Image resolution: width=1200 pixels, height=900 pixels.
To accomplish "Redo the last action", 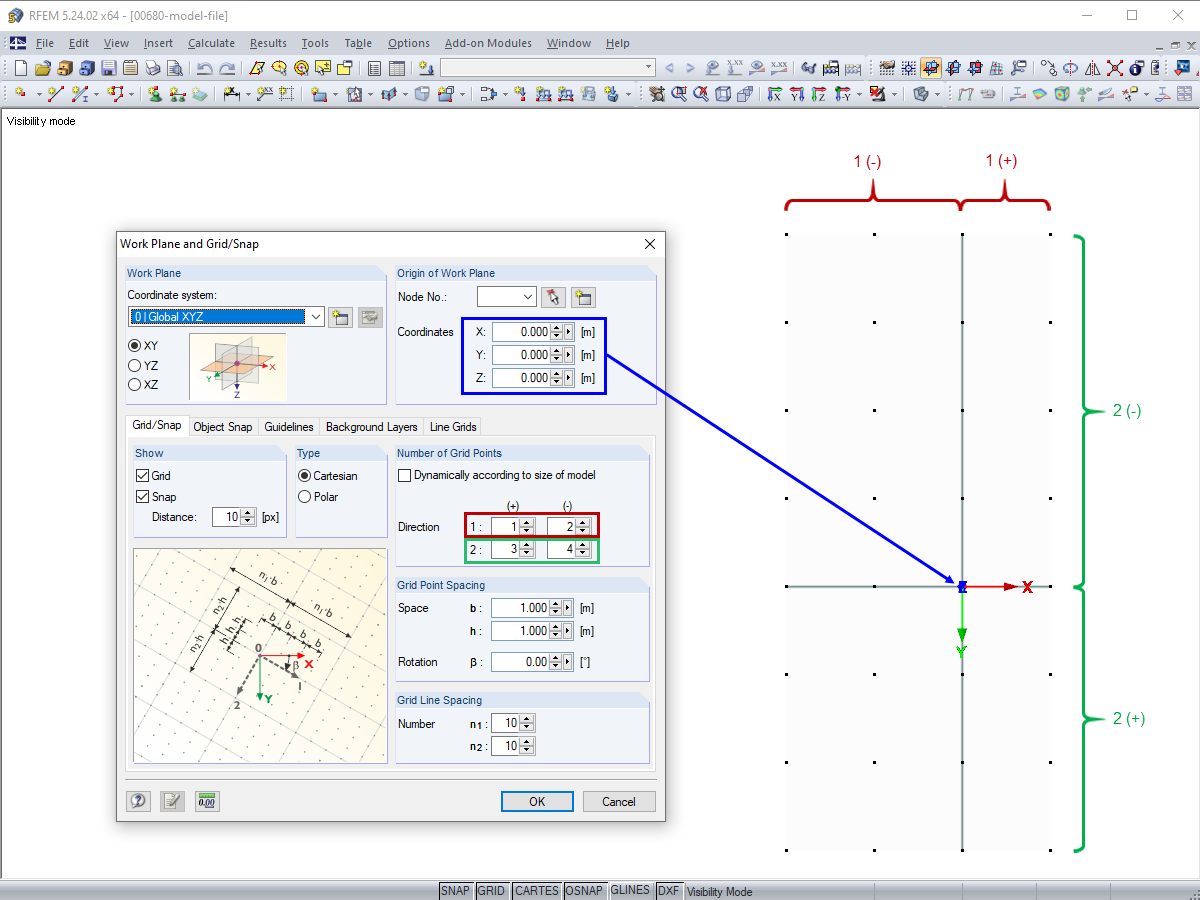I will tap(227, 68).
